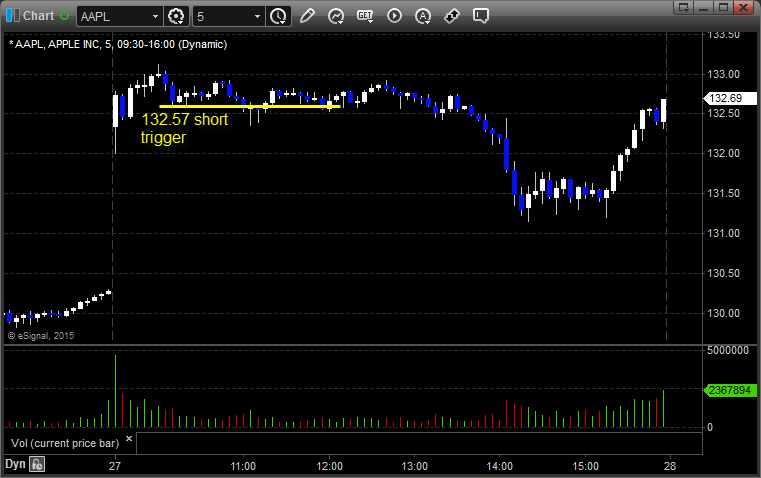Open symbol settings gear menu
The image size is (761, 478).
coord(176,16)
